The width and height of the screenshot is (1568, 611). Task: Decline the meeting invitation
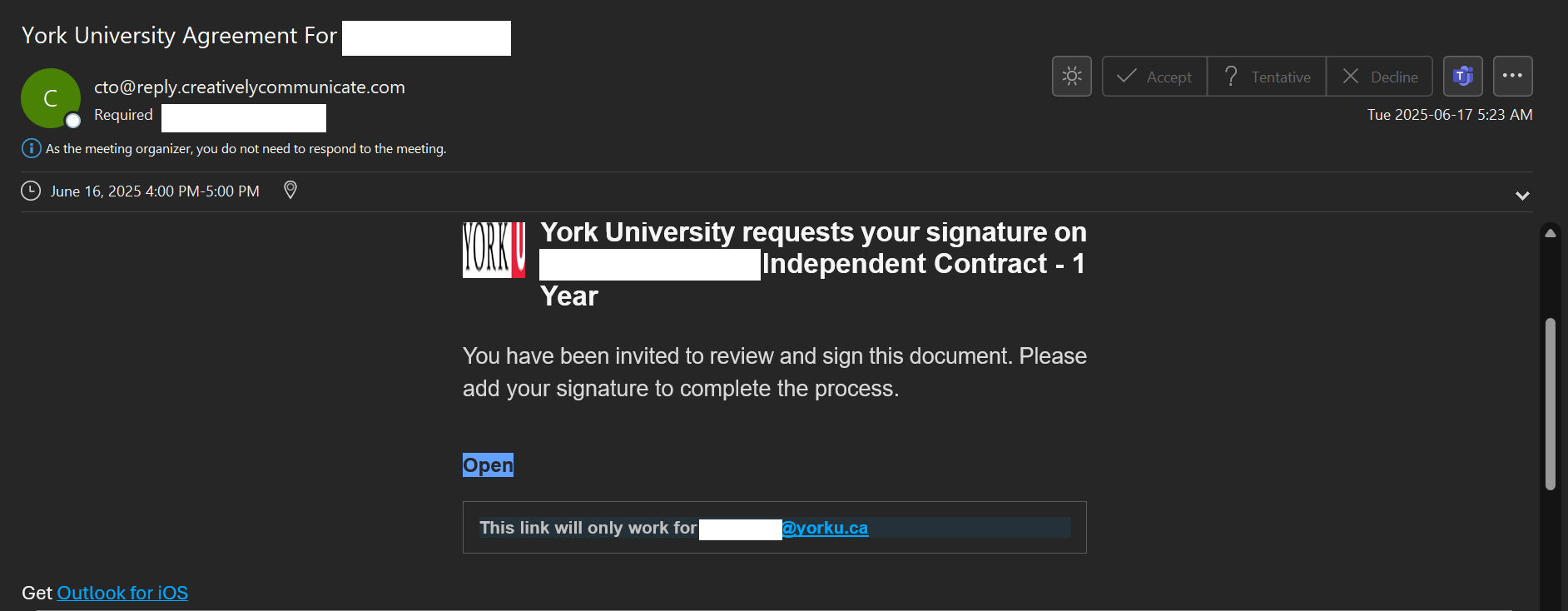[1379, 77]
